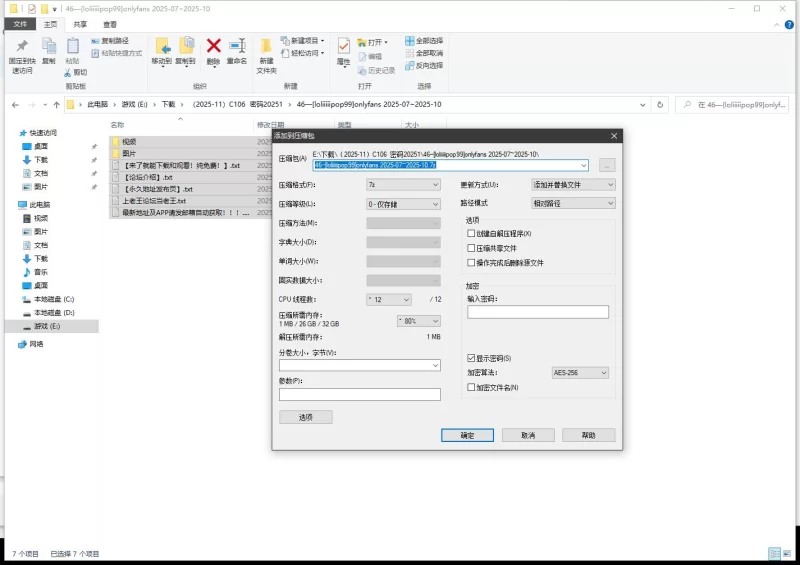Click the Rename (重命名) ribbon icon
The width and height of the screenshot is (800, 565).
237,46
